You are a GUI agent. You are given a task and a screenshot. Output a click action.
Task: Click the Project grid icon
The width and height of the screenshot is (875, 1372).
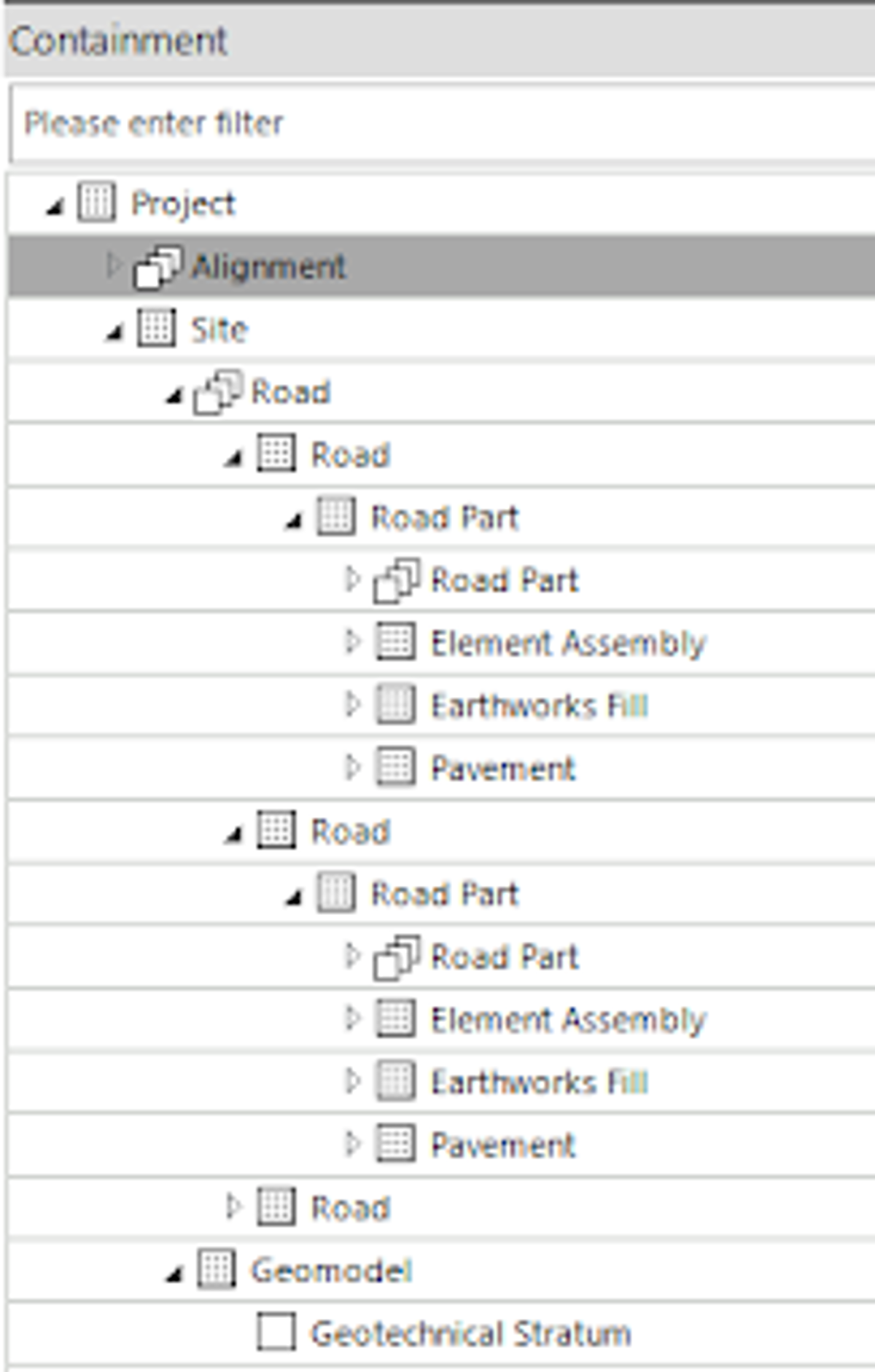96,203
